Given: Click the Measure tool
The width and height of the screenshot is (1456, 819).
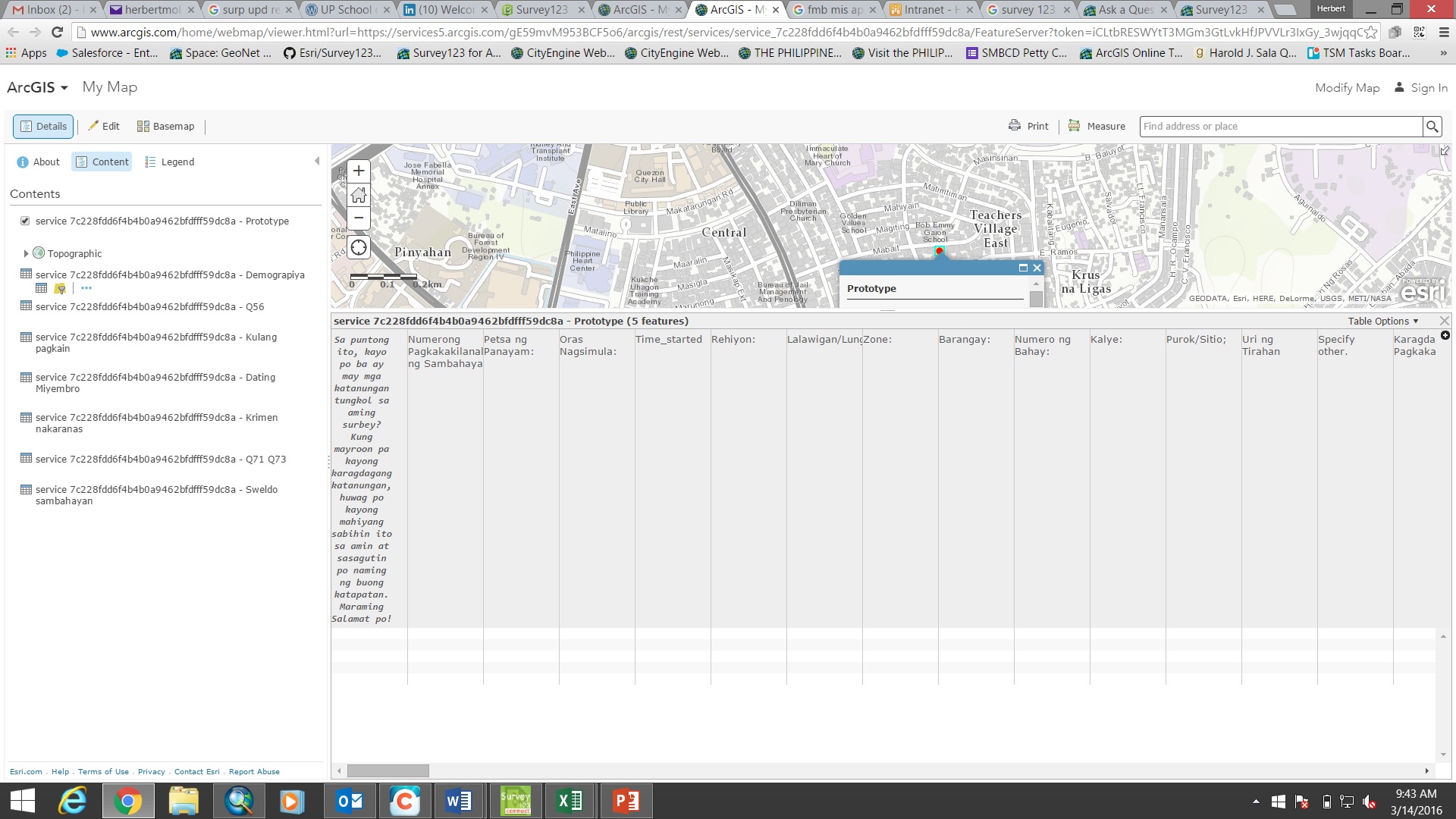Looking at the screenshot, I should [x=1097, y=126].
